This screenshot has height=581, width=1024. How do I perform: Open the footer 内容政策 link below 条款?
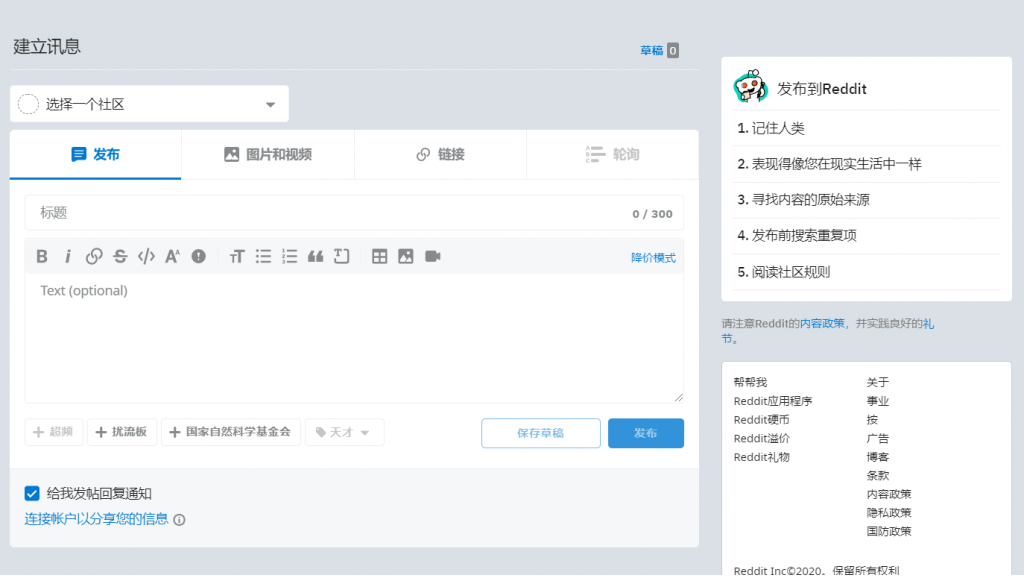(889, 495)
